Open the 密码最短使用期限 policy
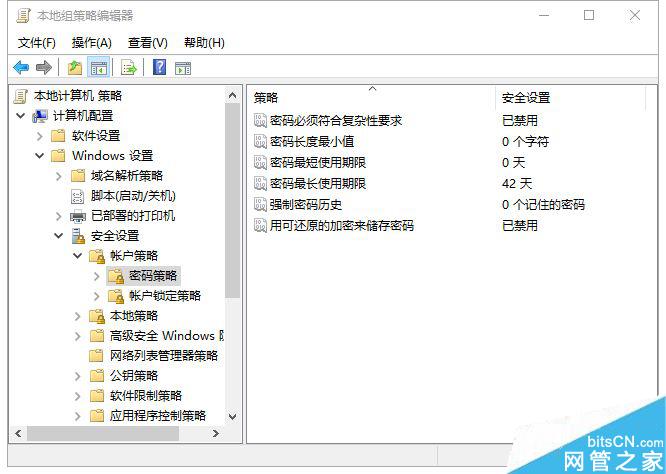Image resolution: width=666 pixels, height=474 pixels. tap(318, 162)
